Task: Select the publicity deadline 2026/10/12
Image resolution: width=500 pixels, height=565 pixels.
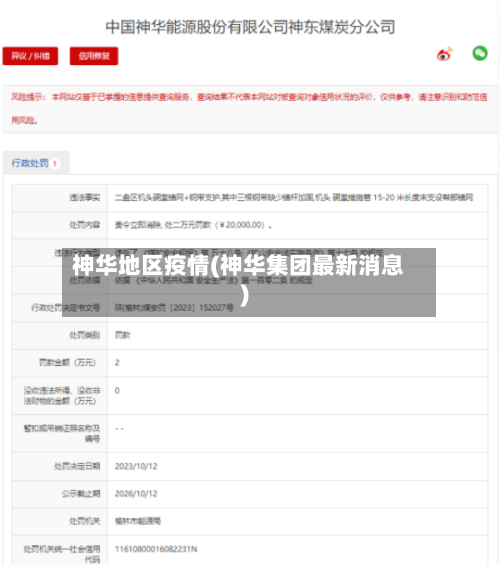Action: 136,494
